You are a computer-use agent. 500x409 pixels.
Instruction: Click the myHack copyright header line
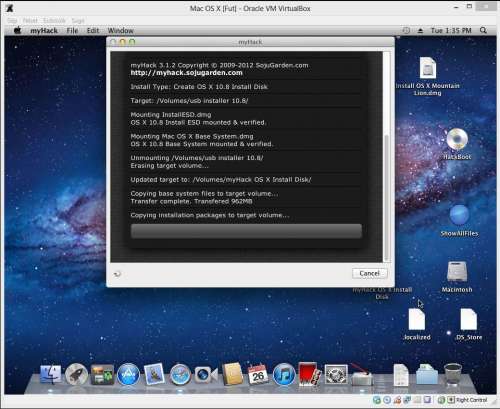click(219, 65)
